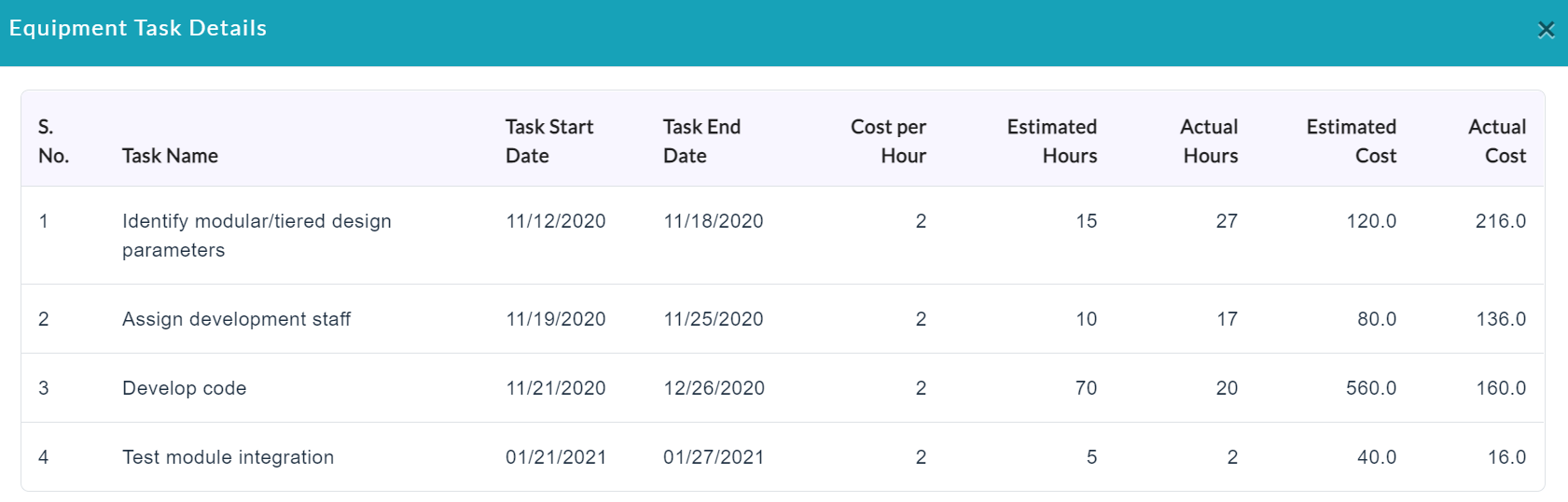
Task: Click the Estimated Hours column header
Action: (x=1051, y=141)
